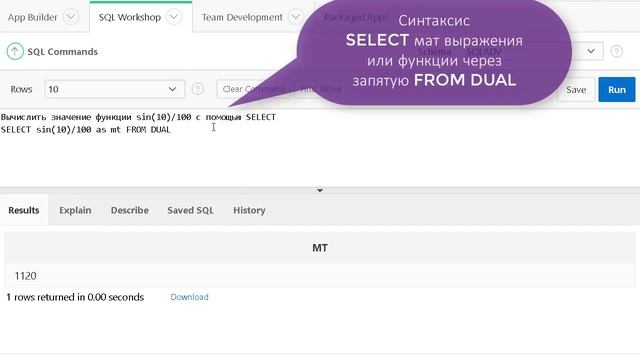This screenshot has height=360, width=640.
Task: Click the Clear Command button
Action: (x=253, y=89)
